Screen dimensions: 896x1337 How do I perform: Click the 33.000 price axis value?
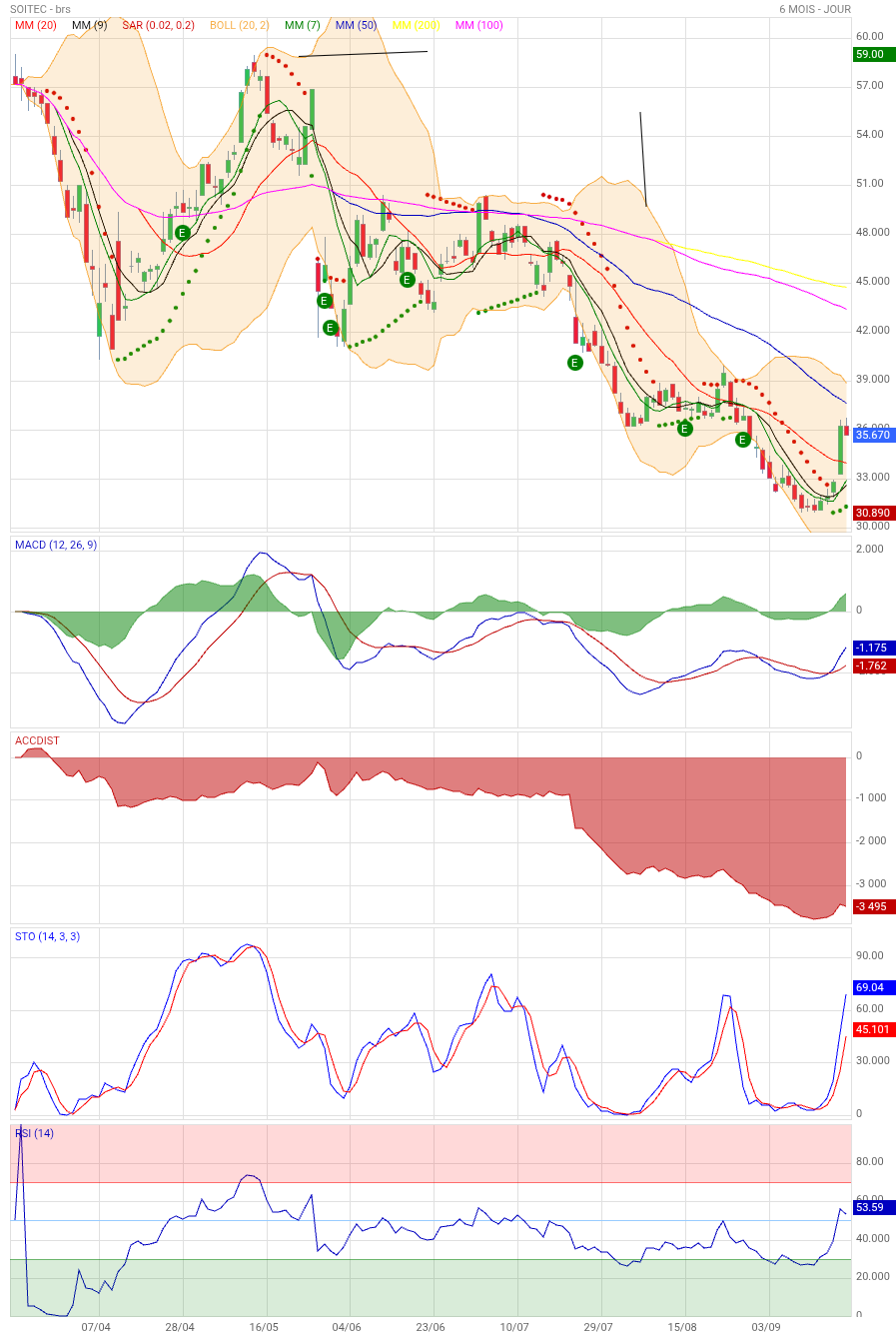873,477
